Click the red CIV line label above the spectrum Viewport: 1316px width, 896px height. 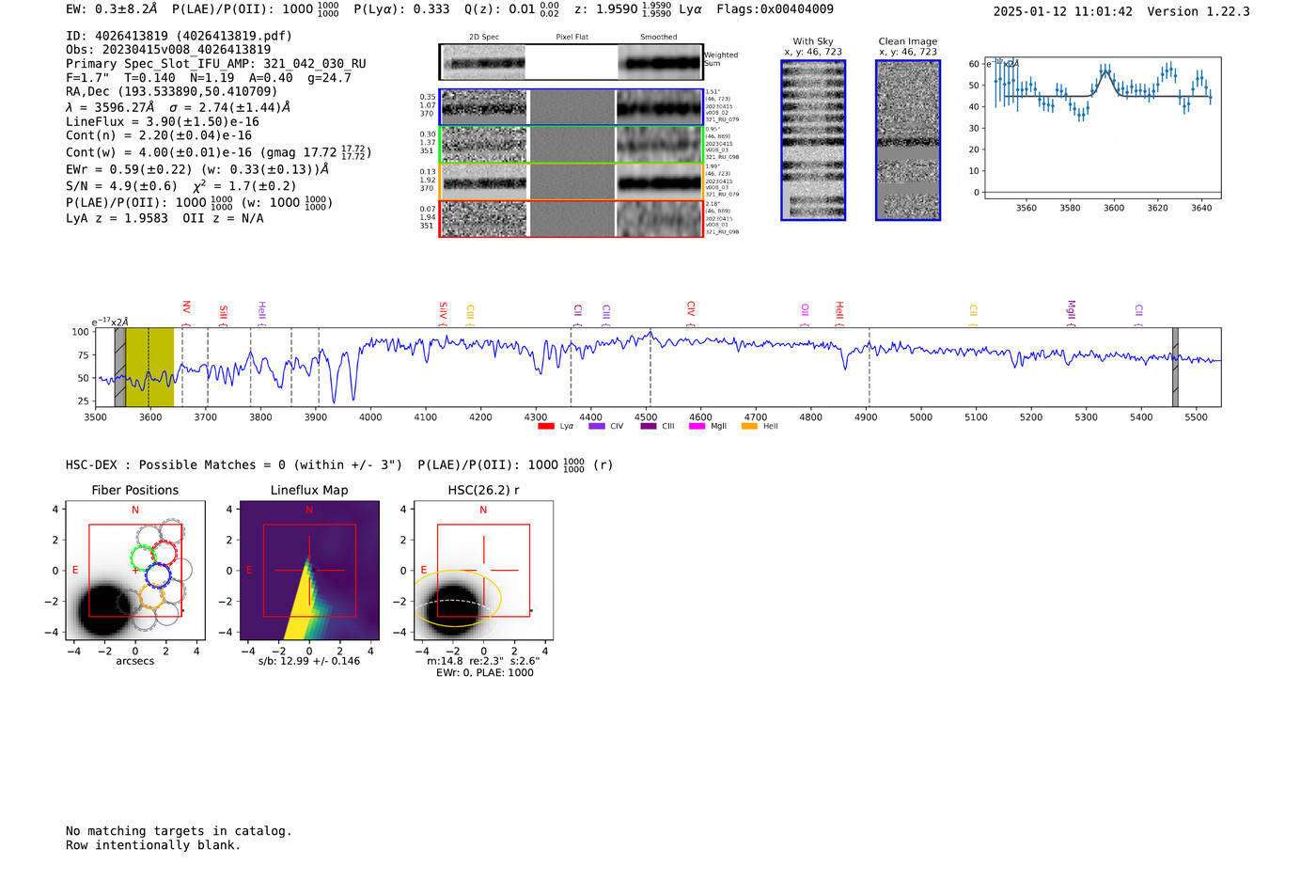(691, 309)
